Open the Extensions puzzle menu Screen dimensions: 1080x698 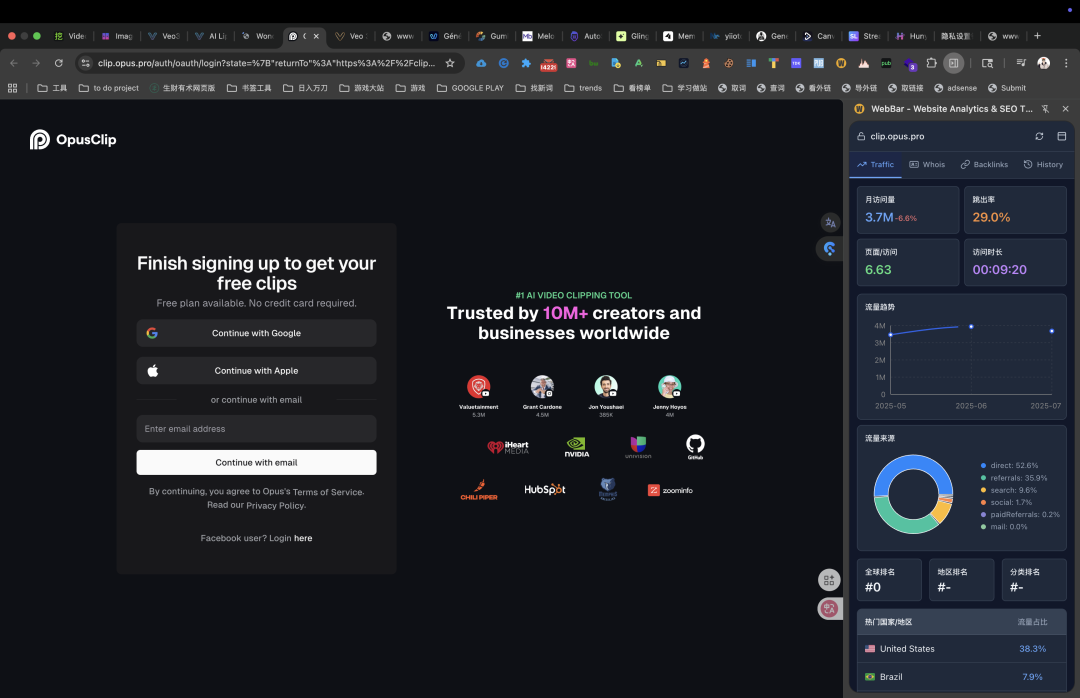point(931,63)
